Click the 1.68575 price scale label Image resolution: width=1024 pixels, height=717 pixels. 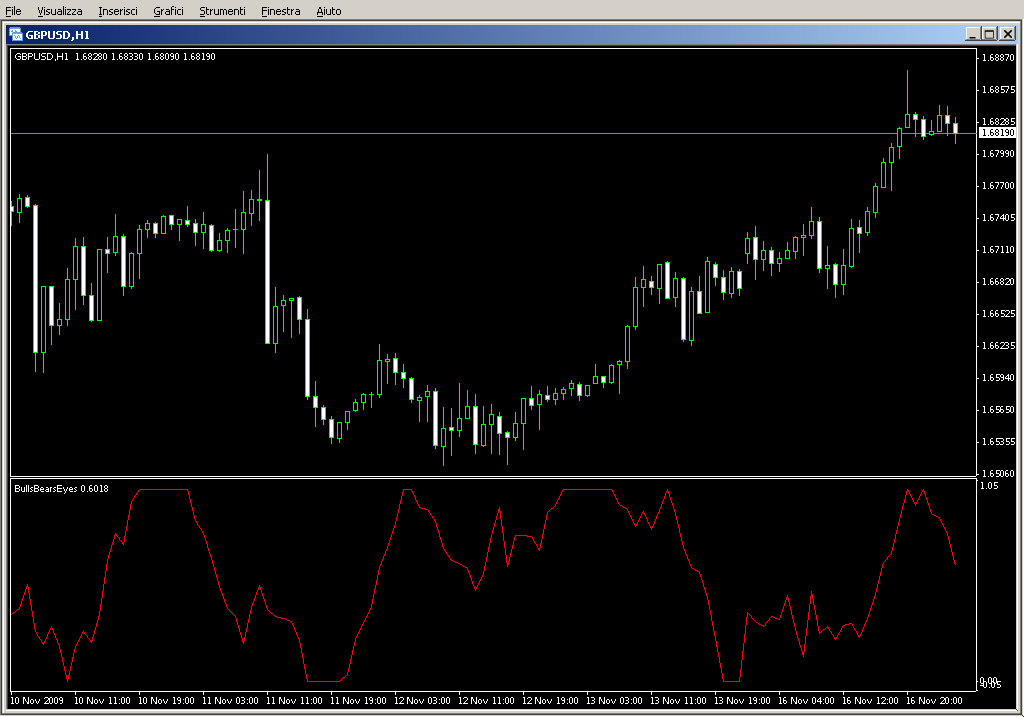(x=999, y=89)
